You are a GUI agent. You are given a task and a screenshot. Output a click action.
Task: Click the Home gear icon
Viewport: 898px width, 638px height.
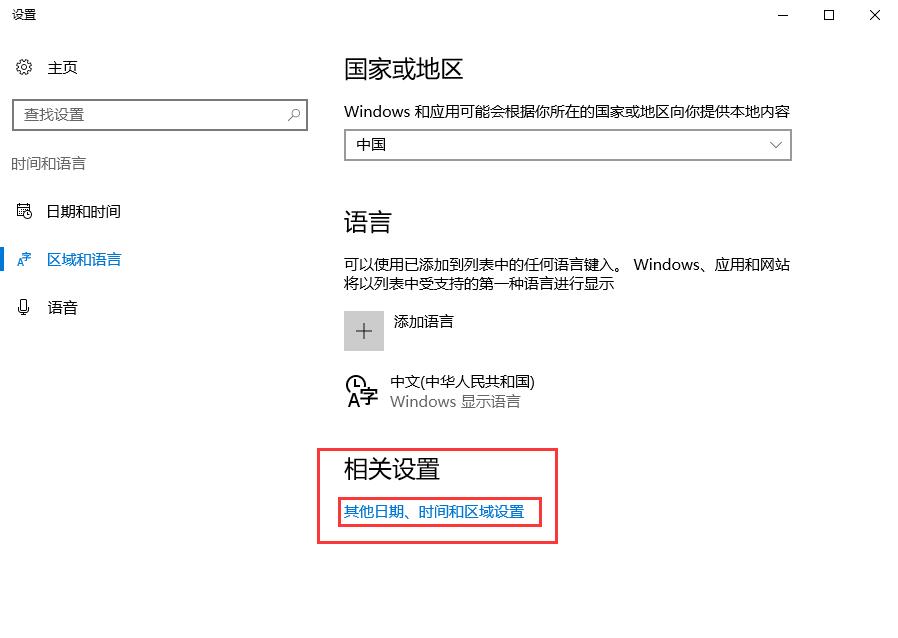pyautogui.click(x=24, y=67)
